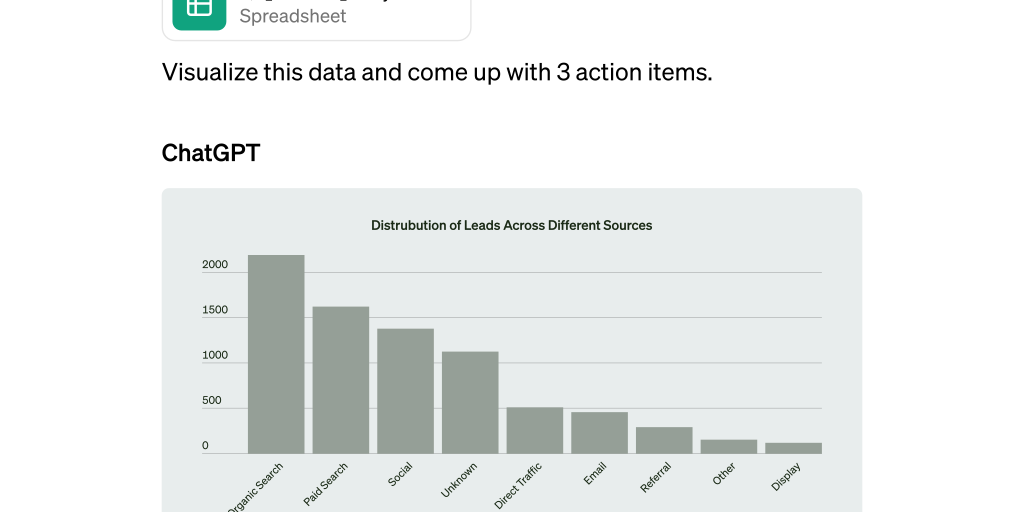Screen dimensions: 1024x512
Task: Click the Unknown bar in the chart
Action: pos(470,402)
